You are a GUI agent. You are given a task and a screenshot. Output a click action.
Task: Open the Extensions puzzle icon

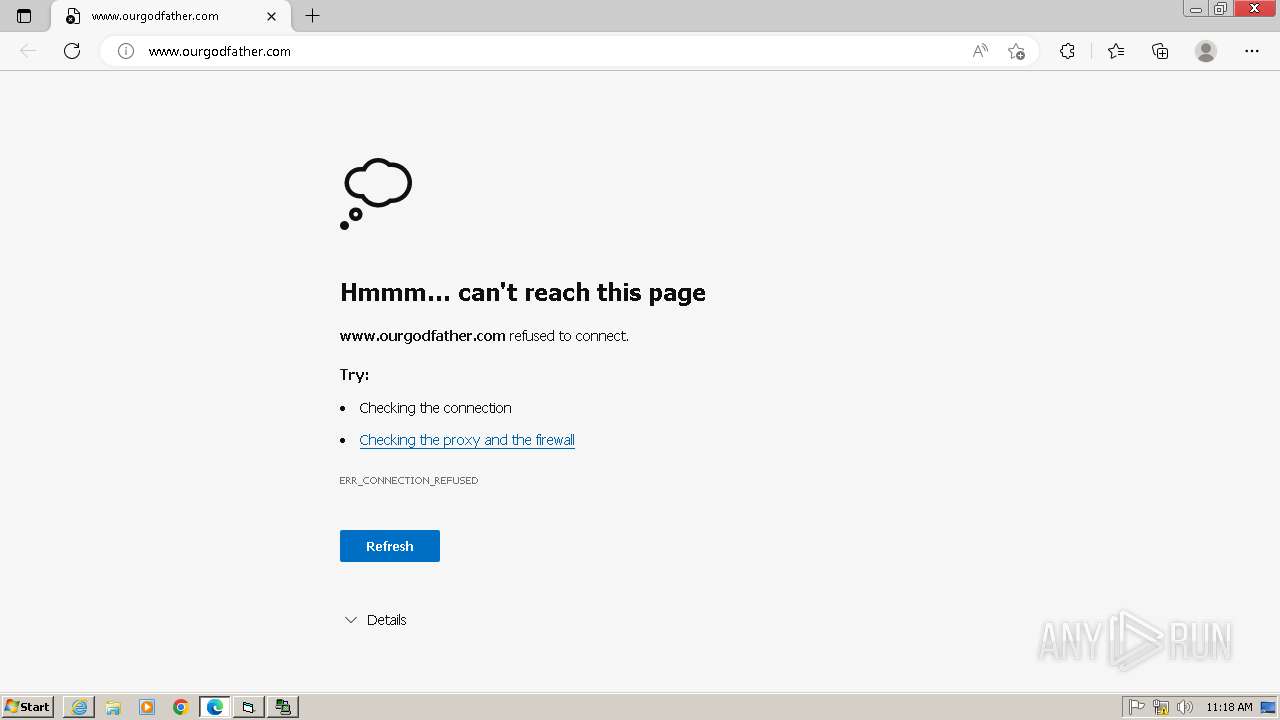[x=1067, y=51]
